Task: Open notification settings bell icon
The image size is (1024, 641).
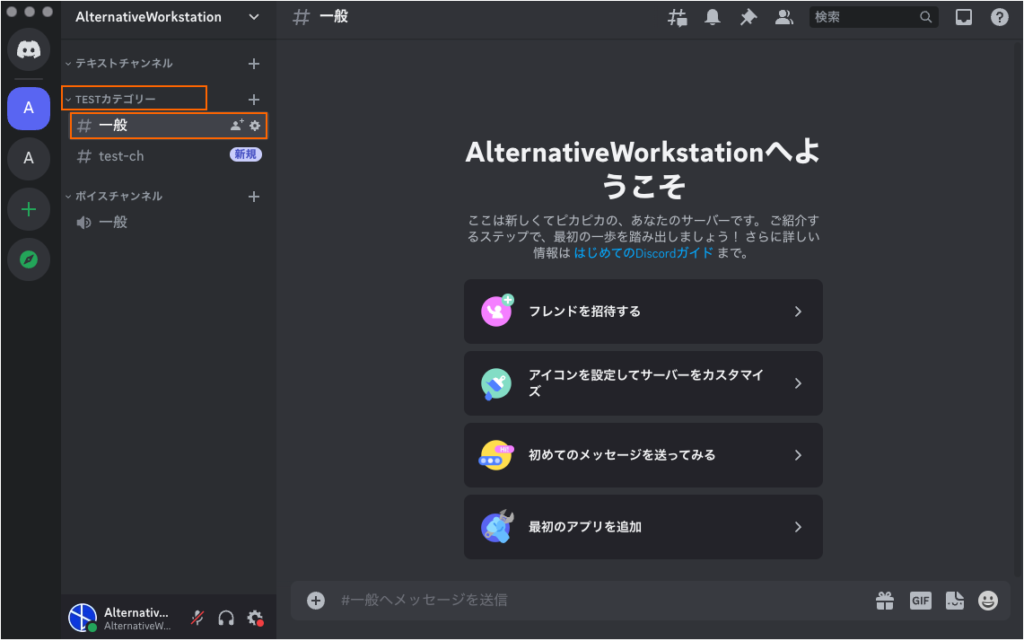Action: tap(712, 17)
